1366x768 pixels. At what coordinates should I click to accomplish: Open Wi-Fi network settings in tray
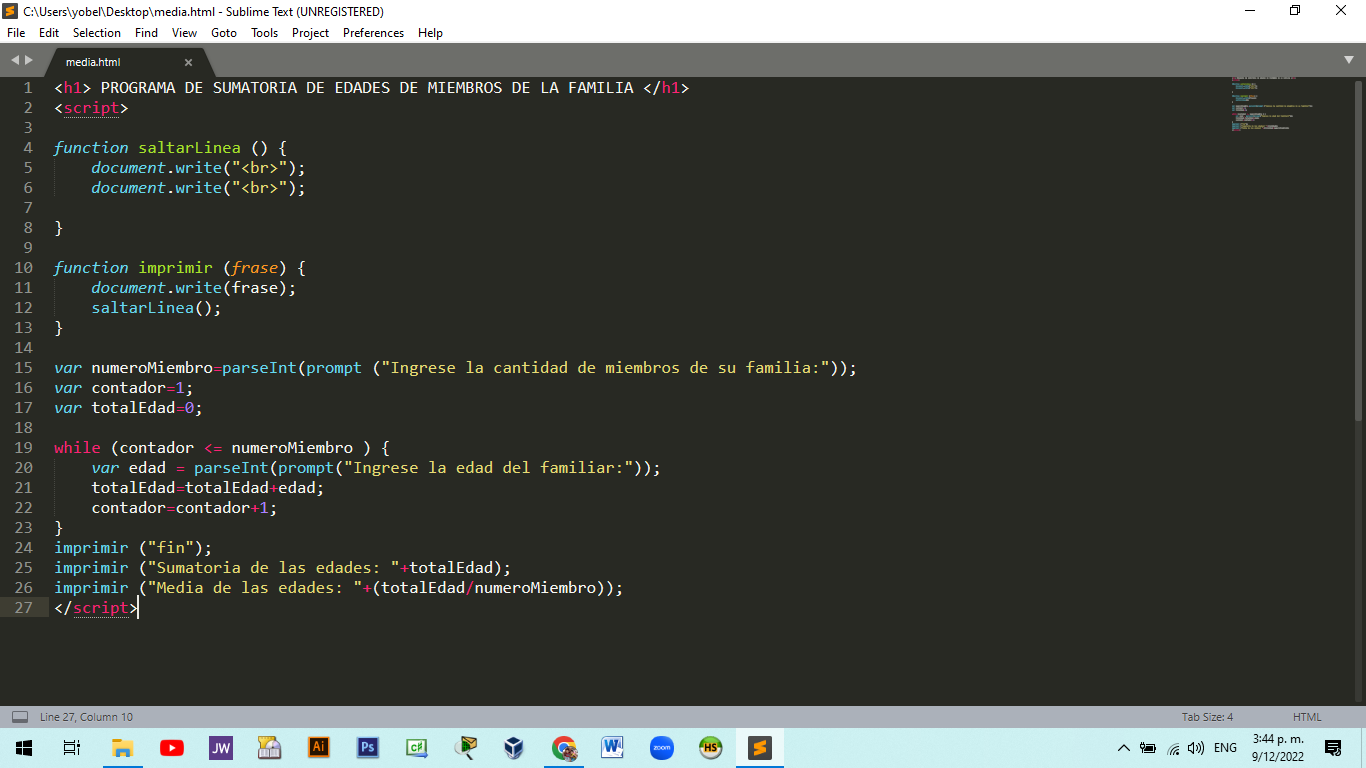[1173, 748]
